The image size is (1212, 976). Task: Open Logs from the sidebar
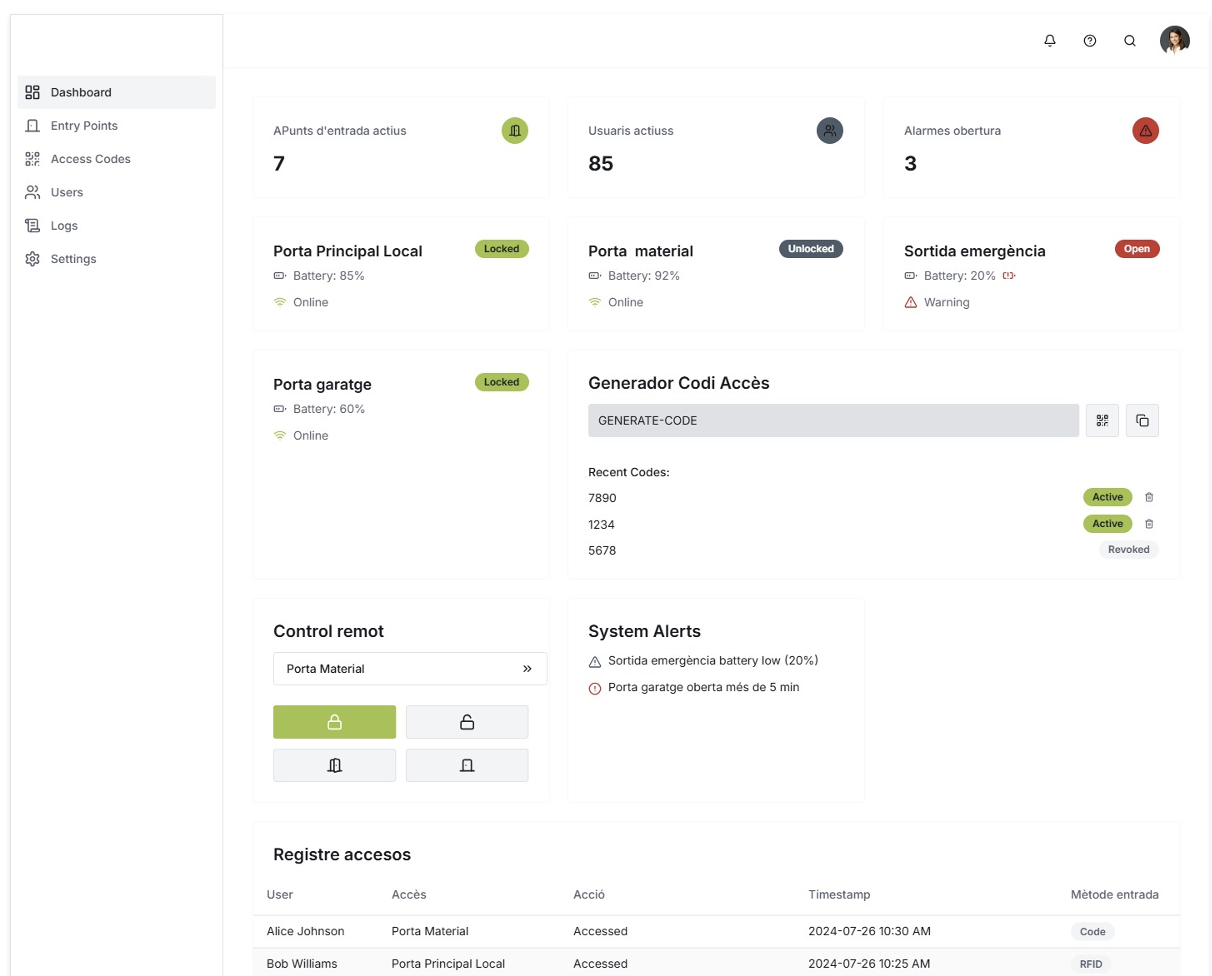[x=64, y=226]
